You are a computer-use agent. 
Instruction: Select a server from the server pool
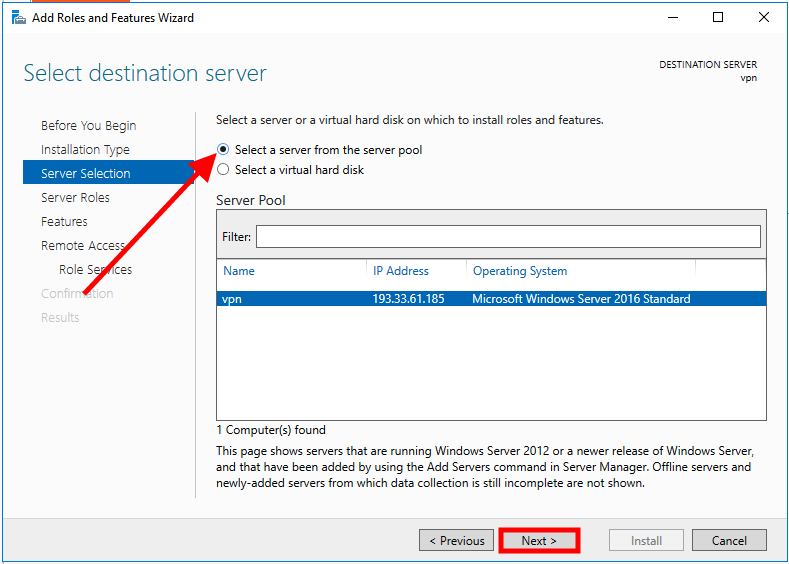[223, 150]
